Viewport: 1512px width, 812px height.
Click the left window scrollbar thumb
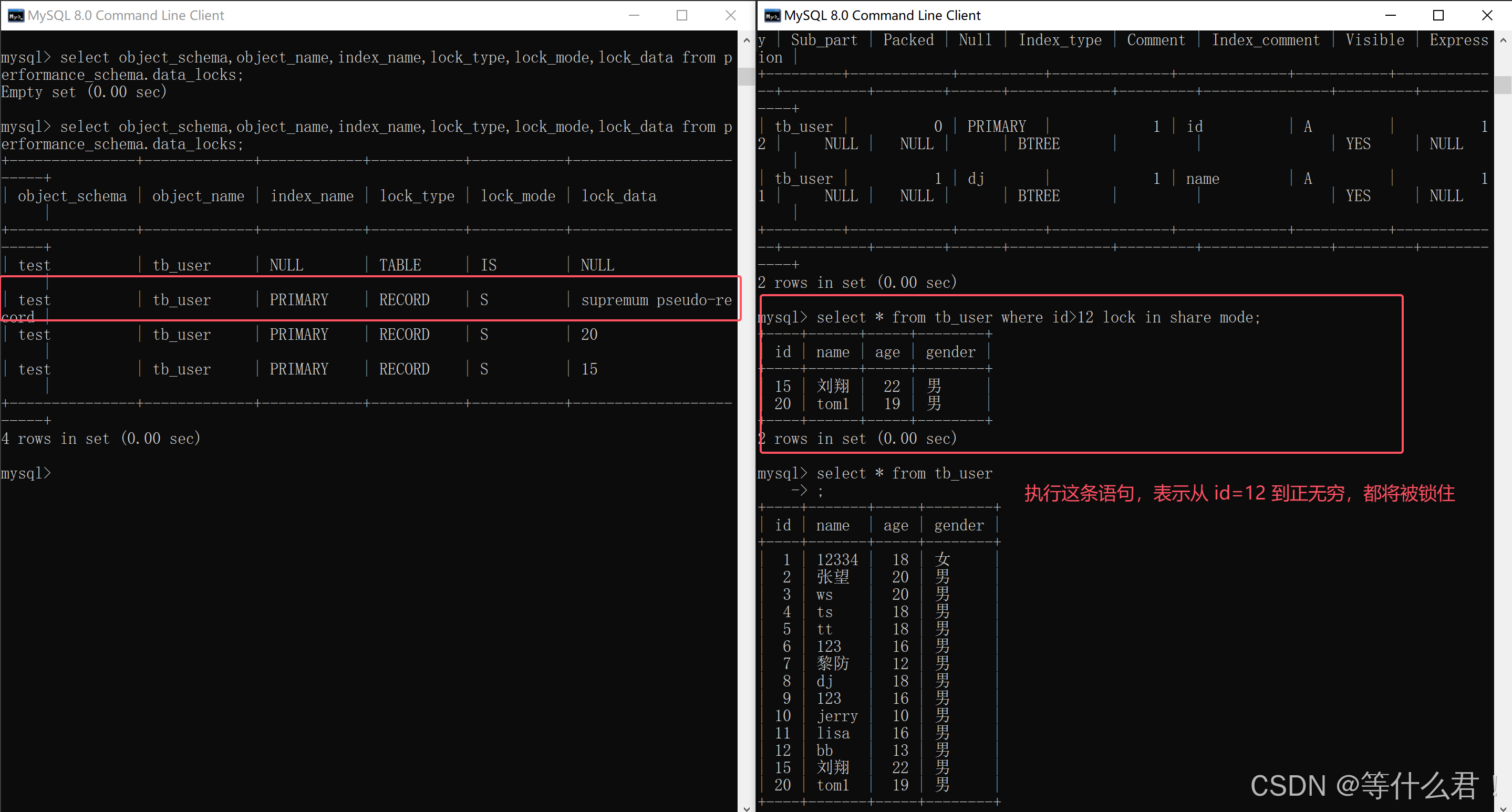746,76
